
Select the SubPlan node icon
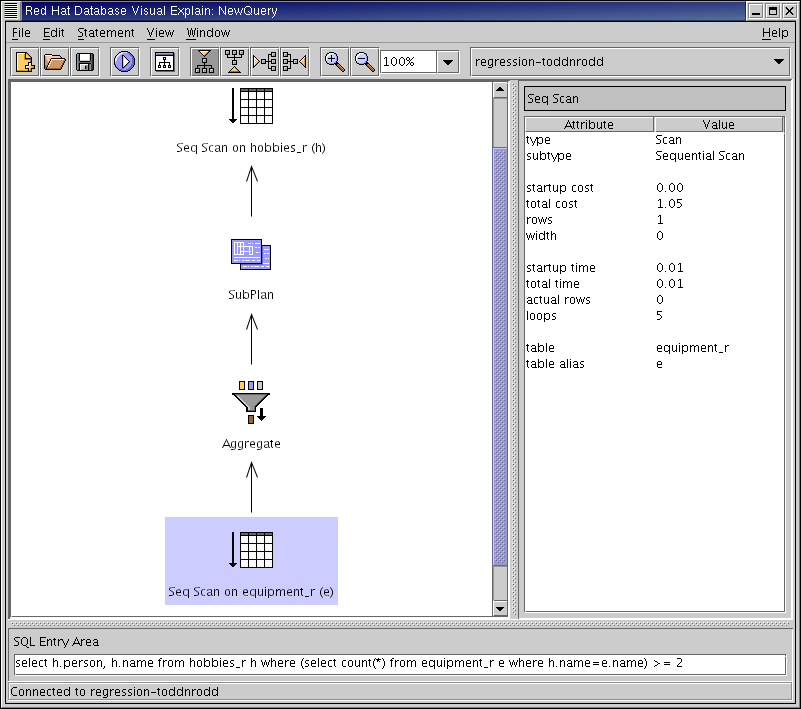point(251,254)
